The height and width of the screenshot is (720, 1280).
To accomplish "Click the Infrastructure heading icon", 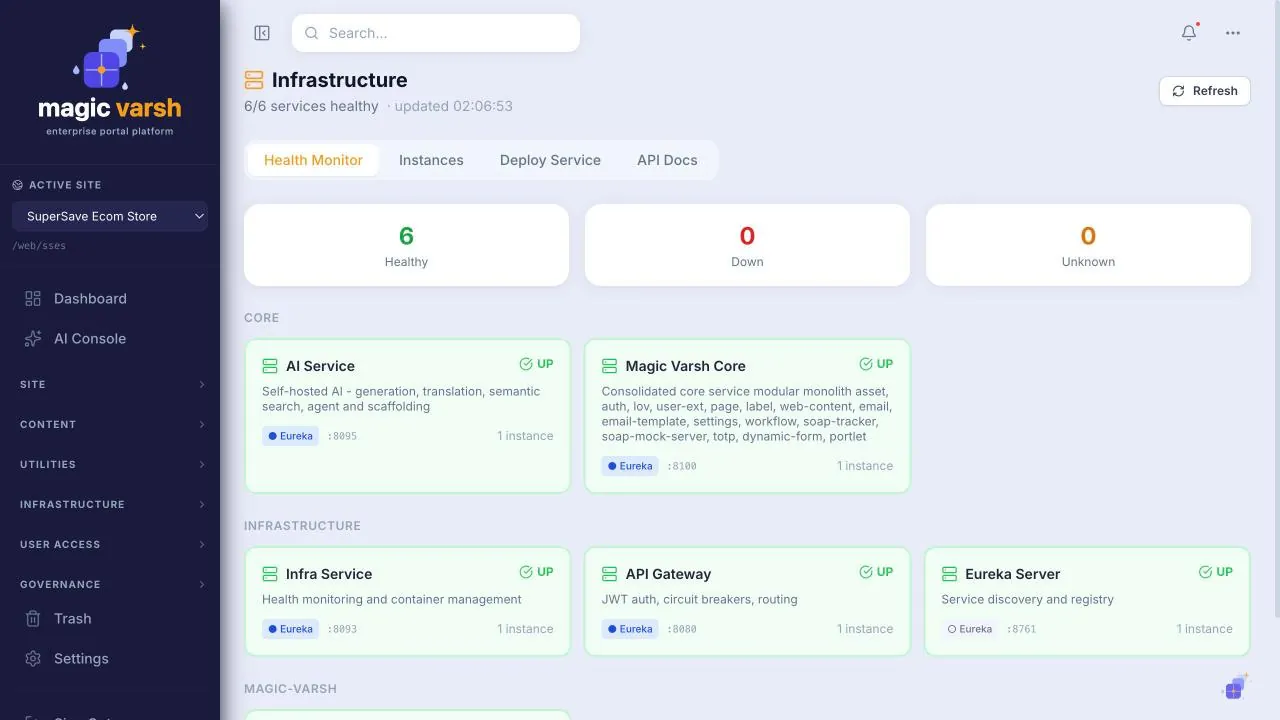I will coord(254,80).
